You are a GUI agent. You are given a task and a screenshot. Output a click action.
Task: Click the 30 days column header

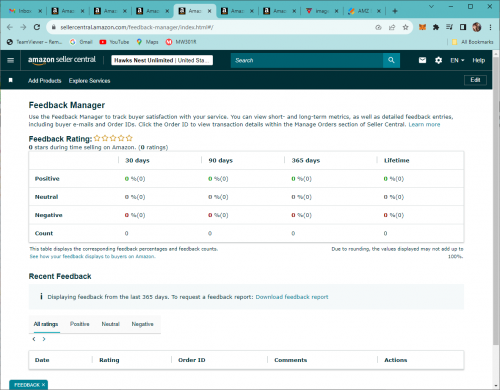[137, 160]
